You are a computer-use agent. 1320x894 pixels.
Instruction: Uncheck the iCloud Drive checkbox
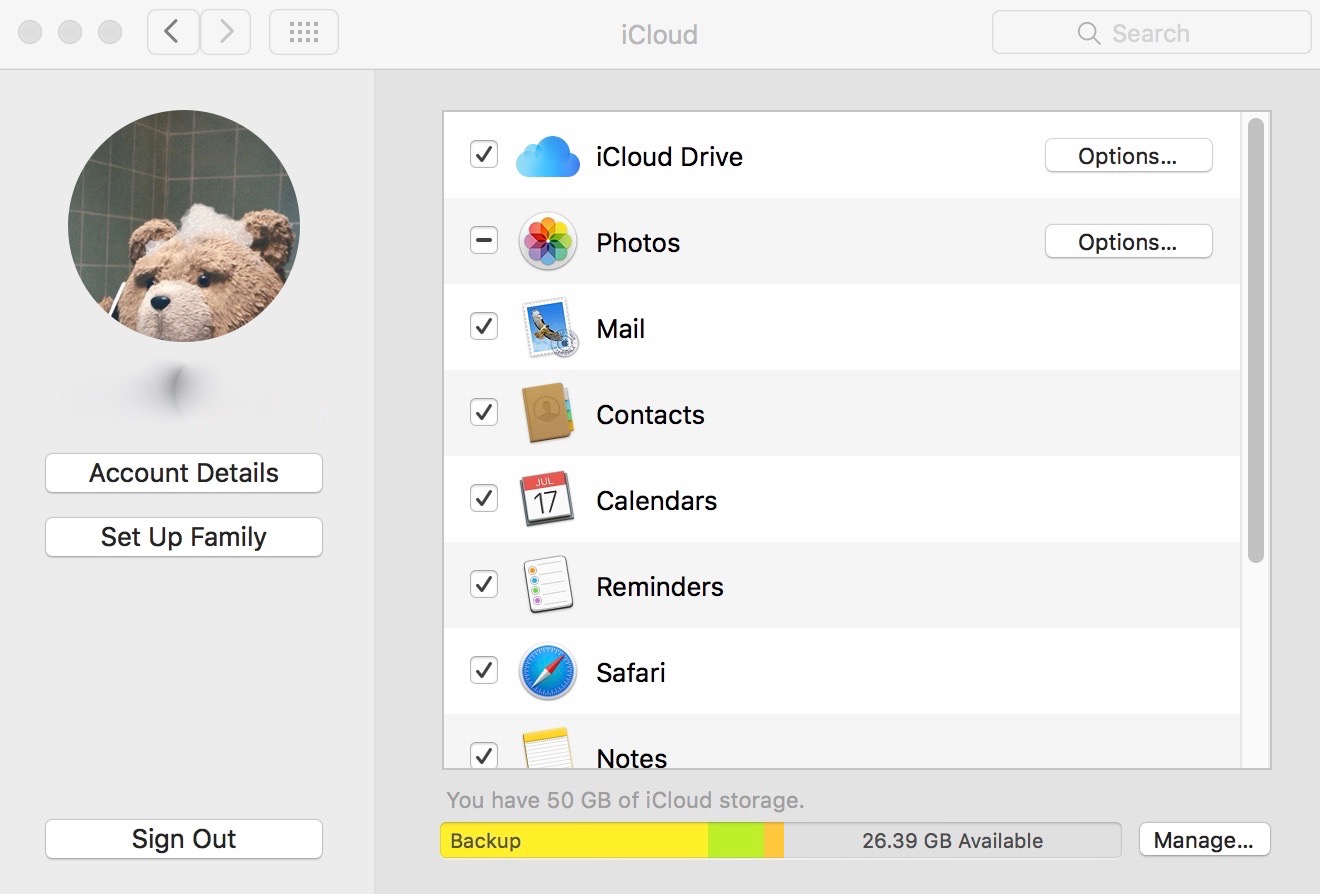[x=484, y=154]
